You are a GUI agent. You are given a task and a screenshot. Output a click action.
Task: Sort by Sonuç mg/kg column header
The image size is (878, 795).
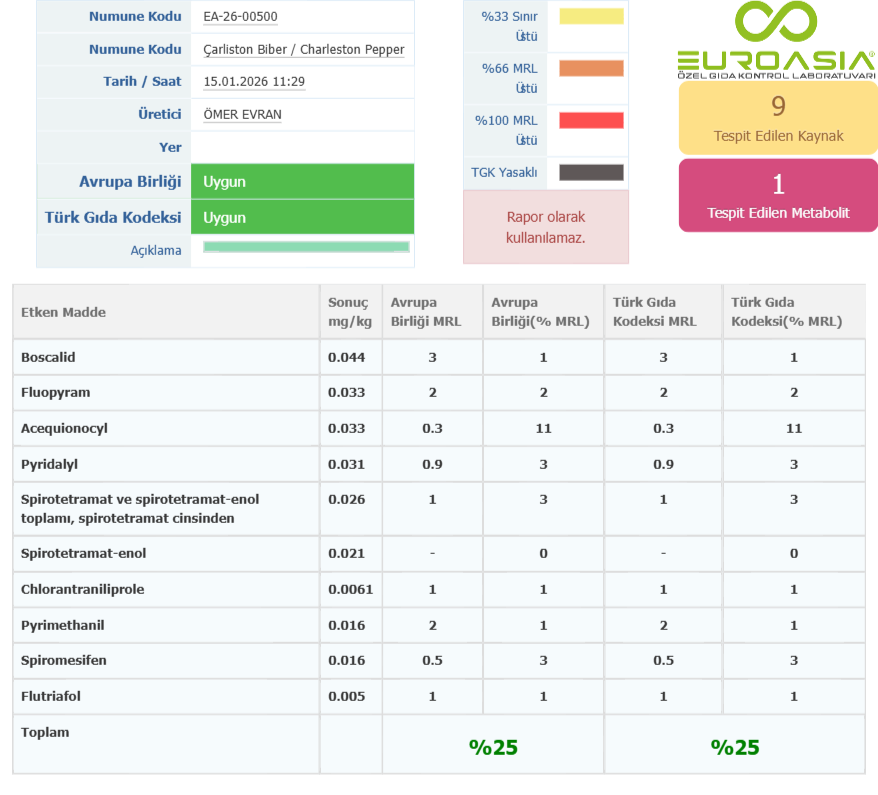tap(348, 312)
